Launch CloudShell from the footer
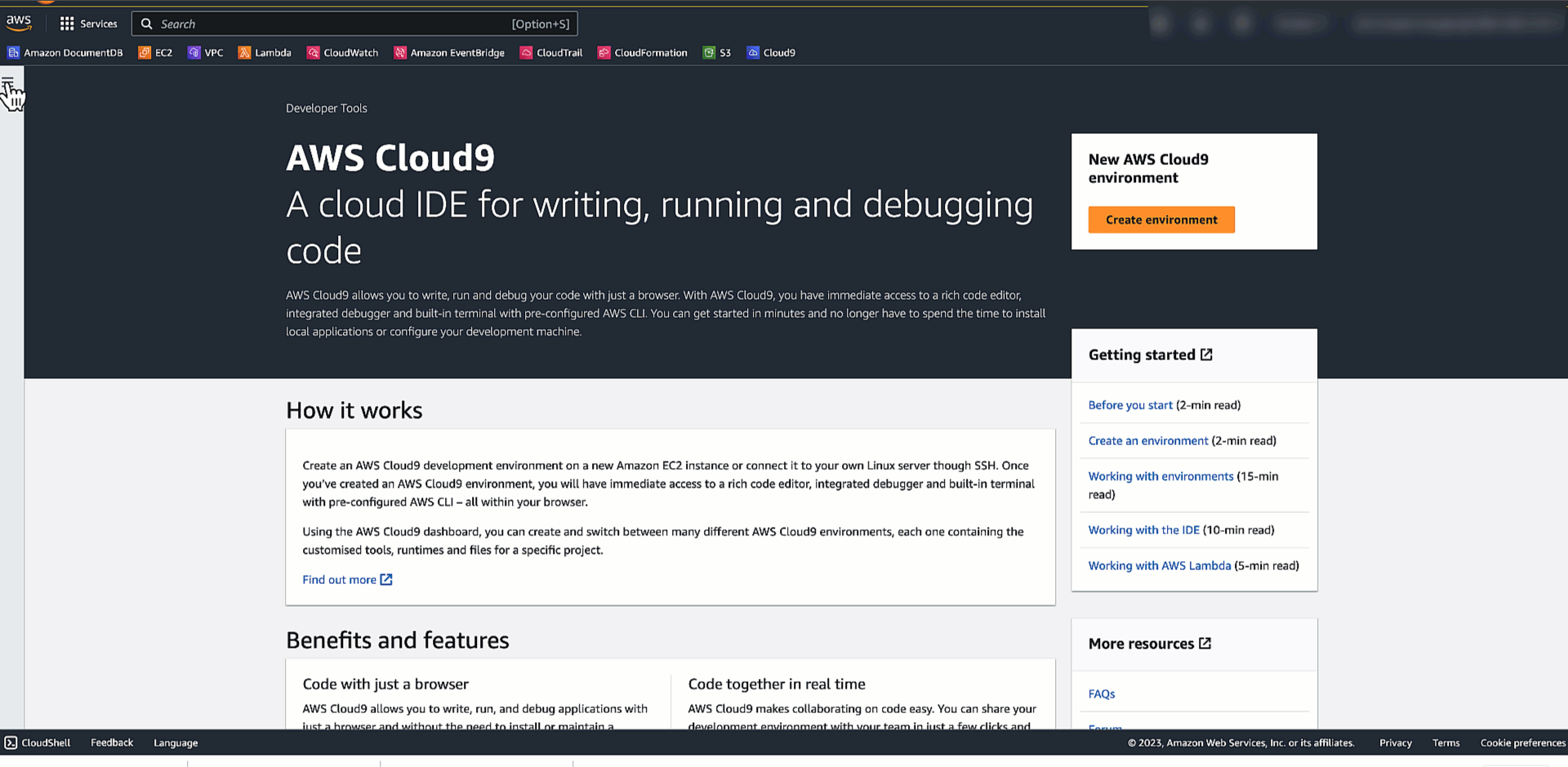This screenshot has height=767, width=1568. (x=38, y=742)
